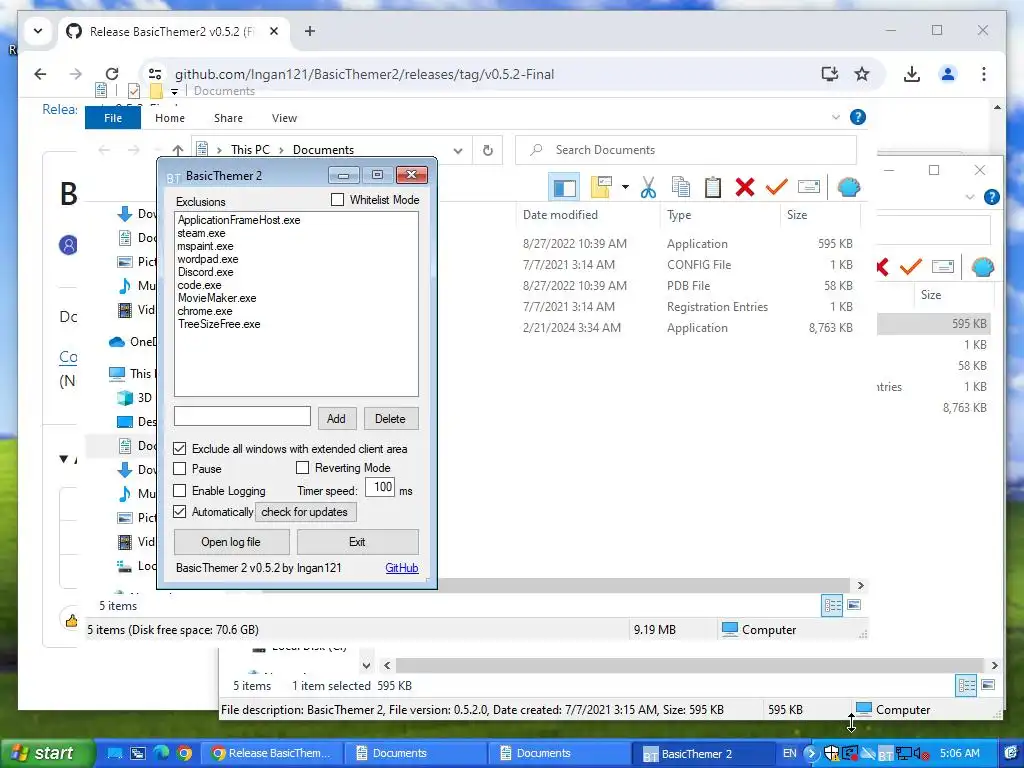
Task: Enable Reverting Mode checkbox
Action: point(302,468)
